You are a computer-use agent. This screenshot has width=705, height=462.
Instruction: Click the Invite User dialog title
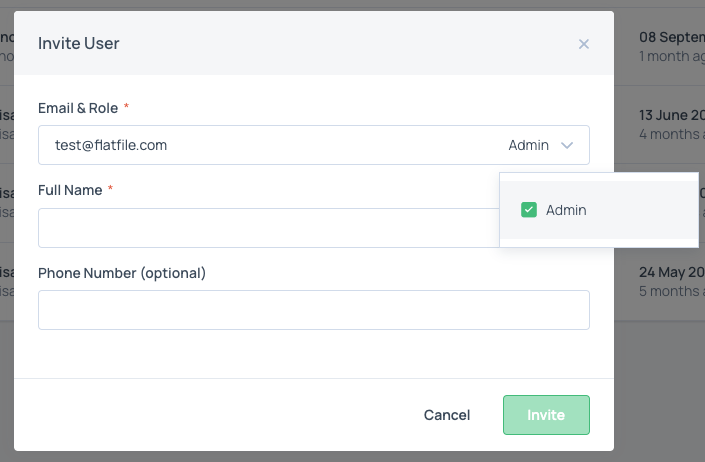pos(79,44)
